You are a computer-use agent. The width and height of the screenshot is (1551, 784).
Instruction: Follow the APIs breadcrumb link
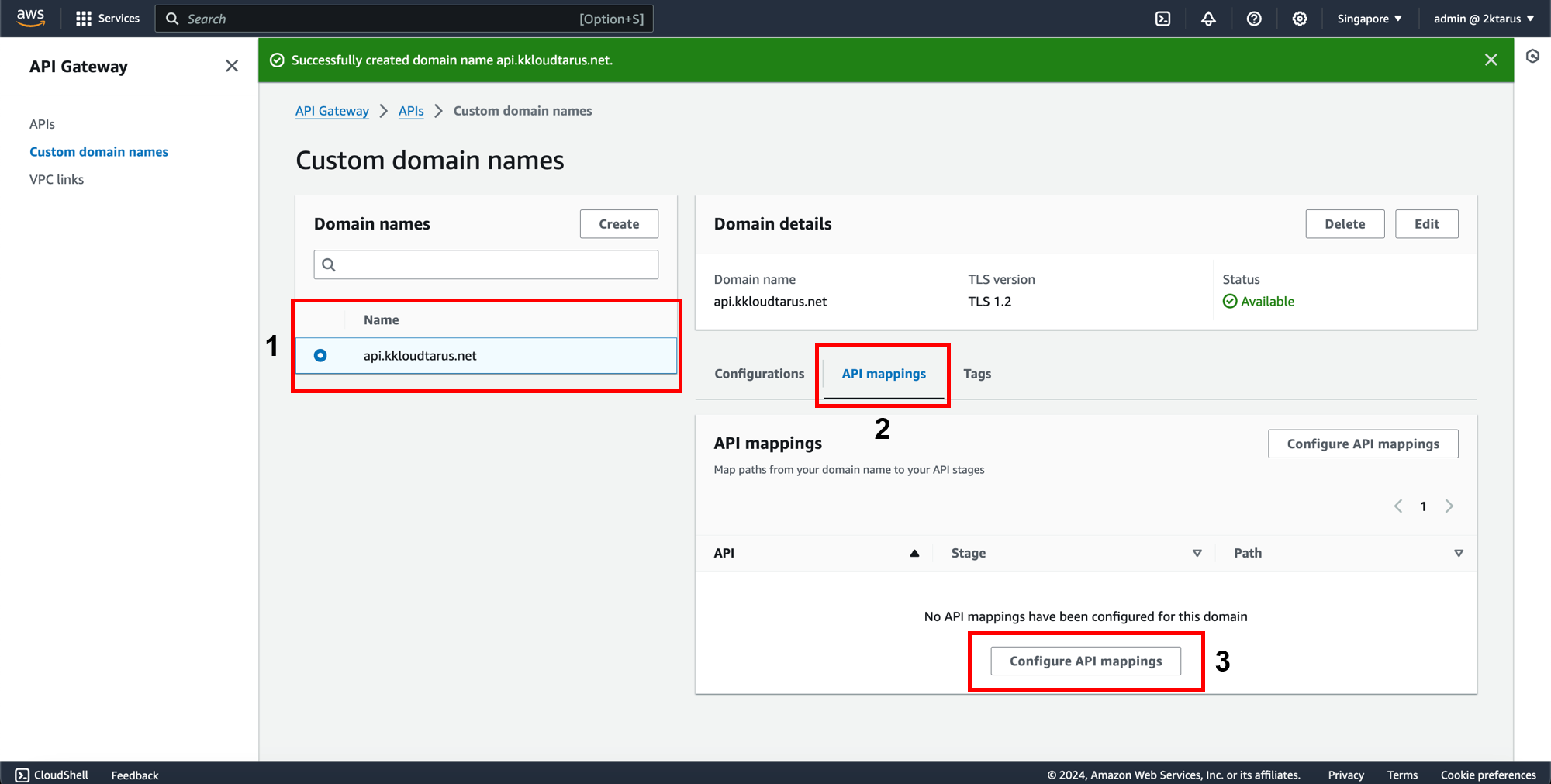(x=411, y=111)
